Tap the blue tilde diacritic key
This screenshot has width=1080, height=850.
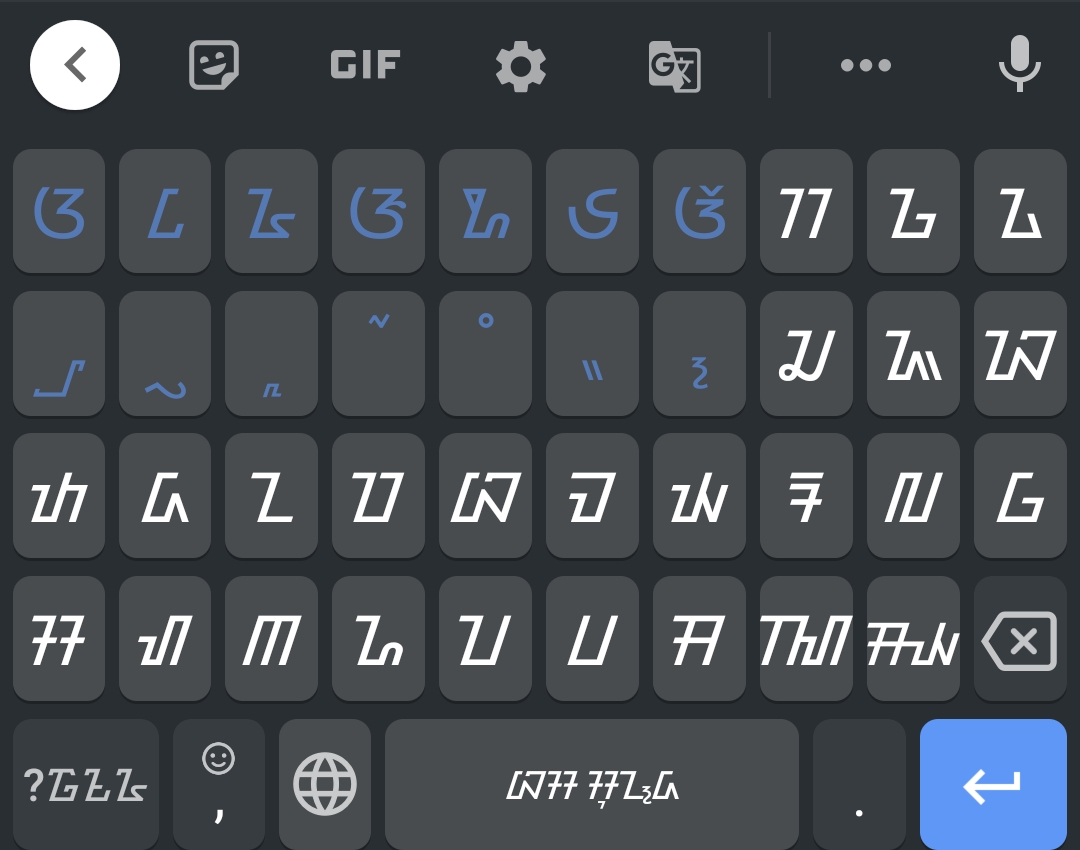tap(378, 353)
